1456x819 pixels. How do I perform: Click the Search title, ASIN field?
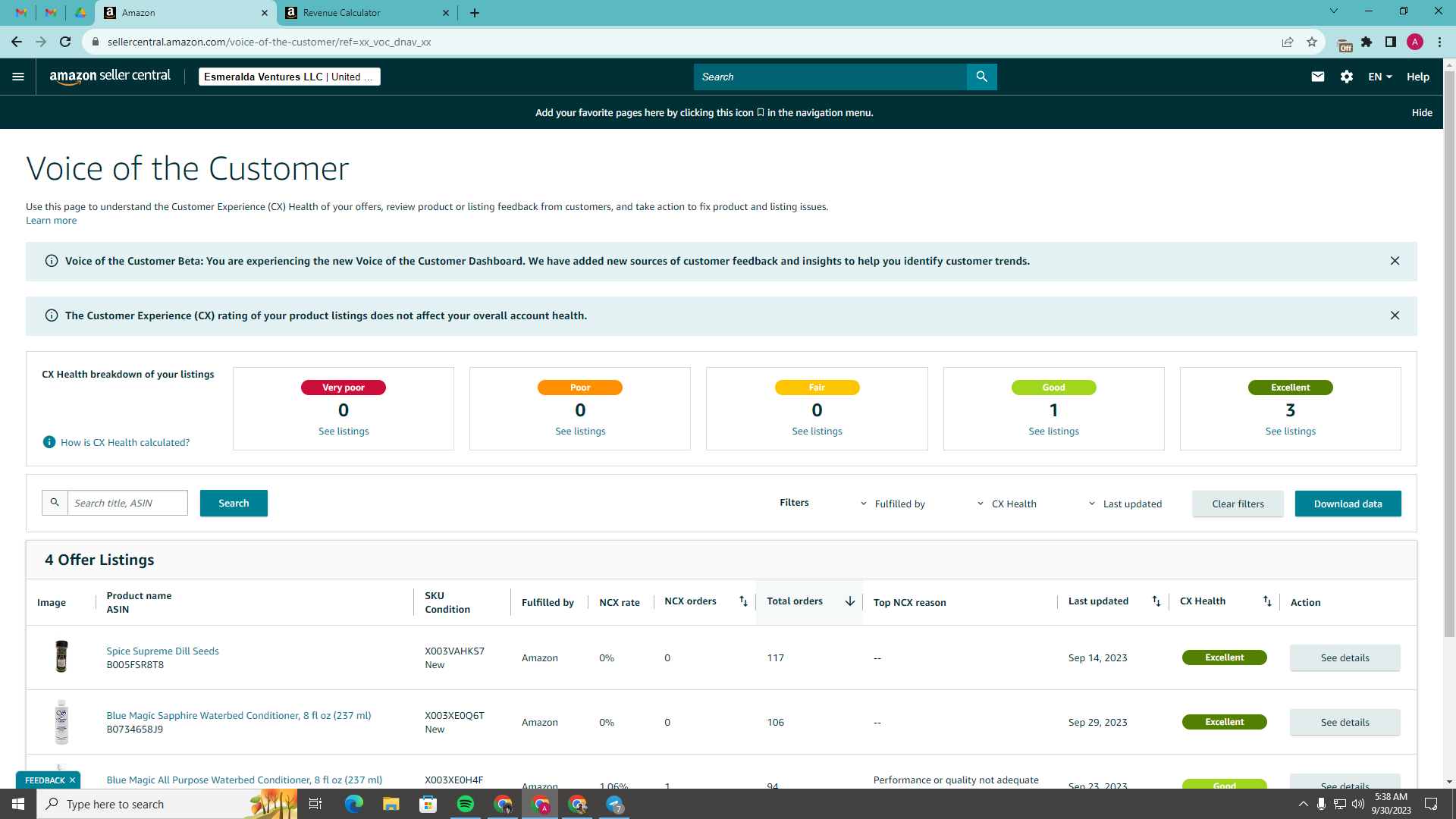(x=127, y=503)
